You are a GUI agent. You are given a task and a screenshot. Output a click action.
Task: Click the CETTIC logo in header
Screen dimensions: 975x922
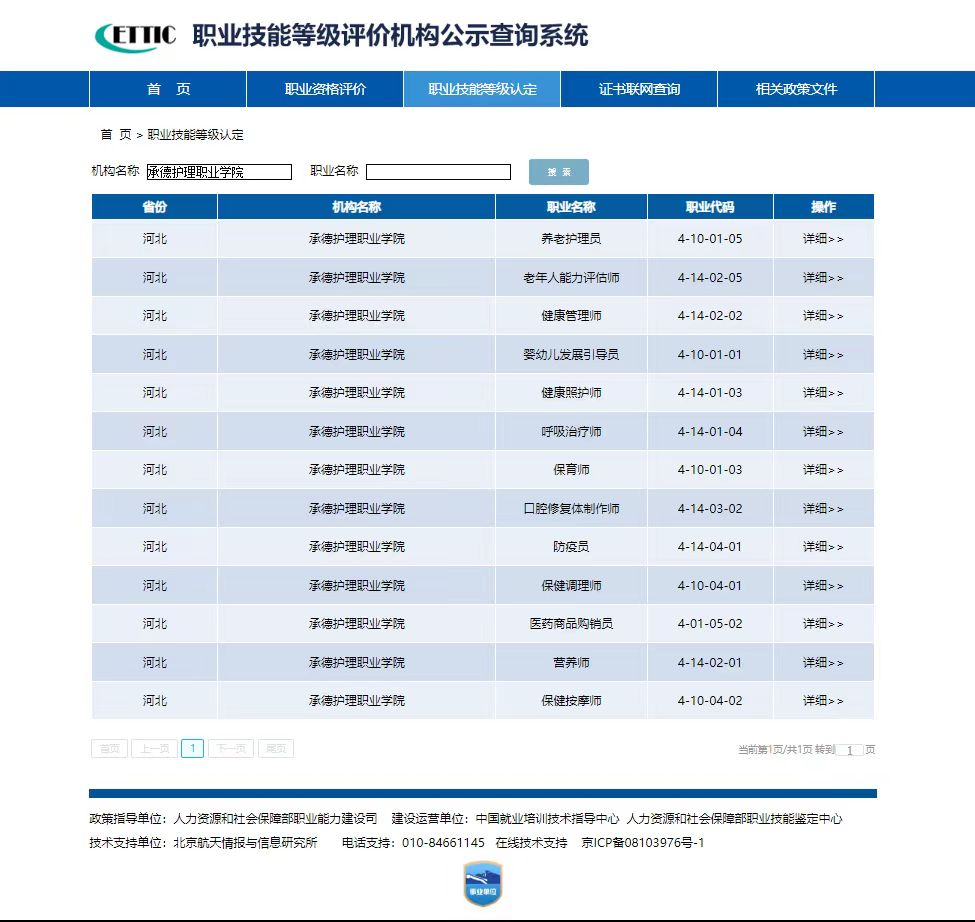click(x=135, y=37)
